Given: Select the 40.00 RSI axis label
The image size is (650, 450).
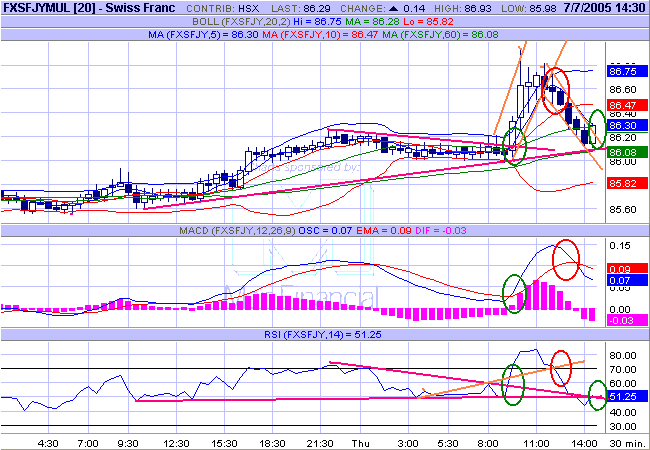Looking at the screenshot, I should tap(623, 412).
